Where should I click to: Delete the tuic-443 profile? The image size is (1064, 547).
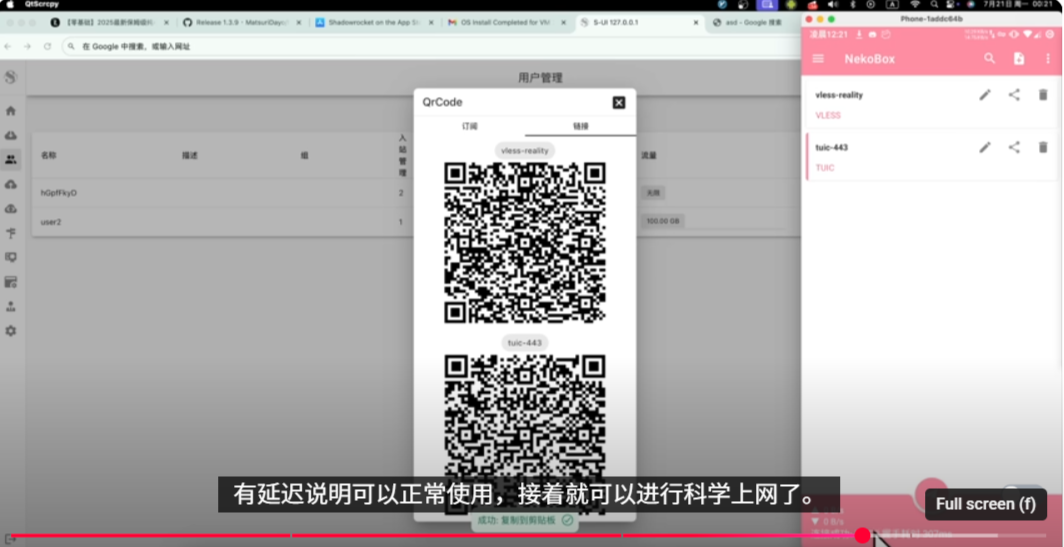(1043, 147)
